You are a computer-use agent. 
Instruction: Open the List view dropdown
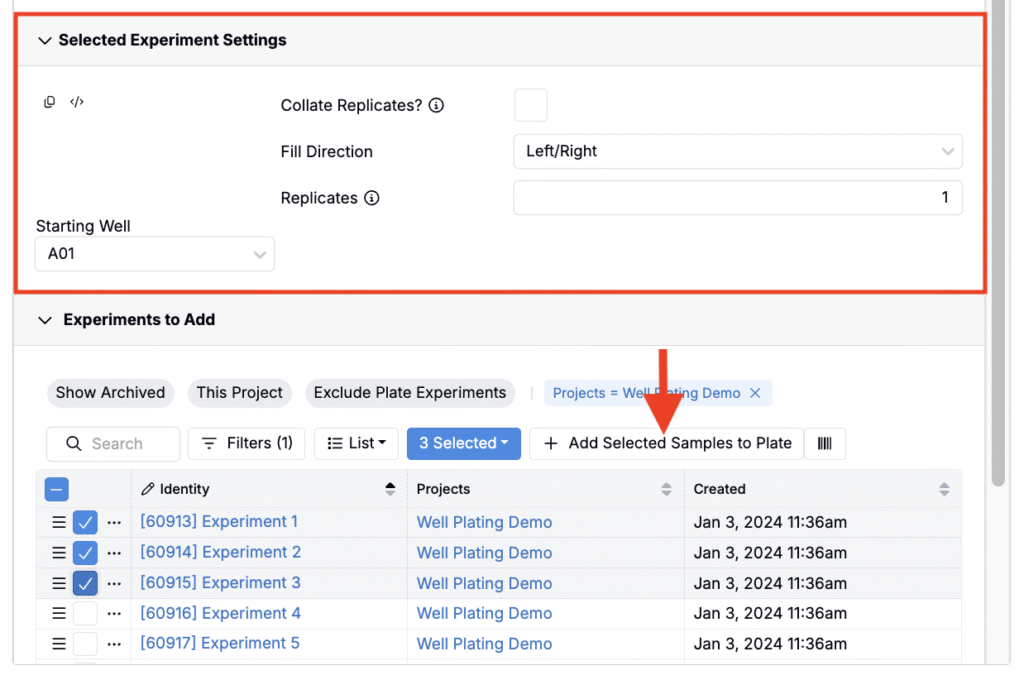point(356,443)
